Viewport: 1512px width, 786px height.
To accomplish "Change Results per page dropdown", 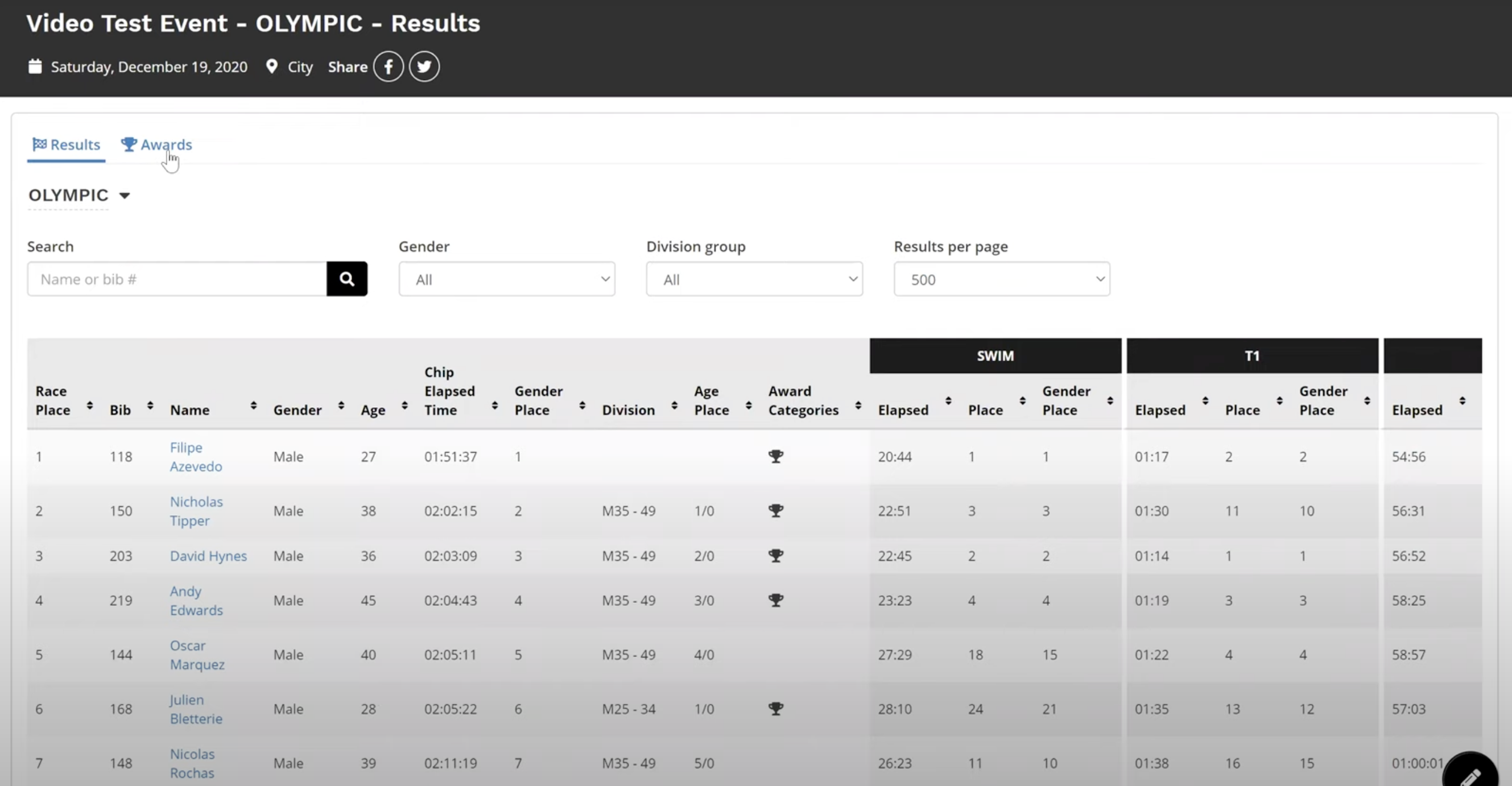I will [x=1001, y=279].
